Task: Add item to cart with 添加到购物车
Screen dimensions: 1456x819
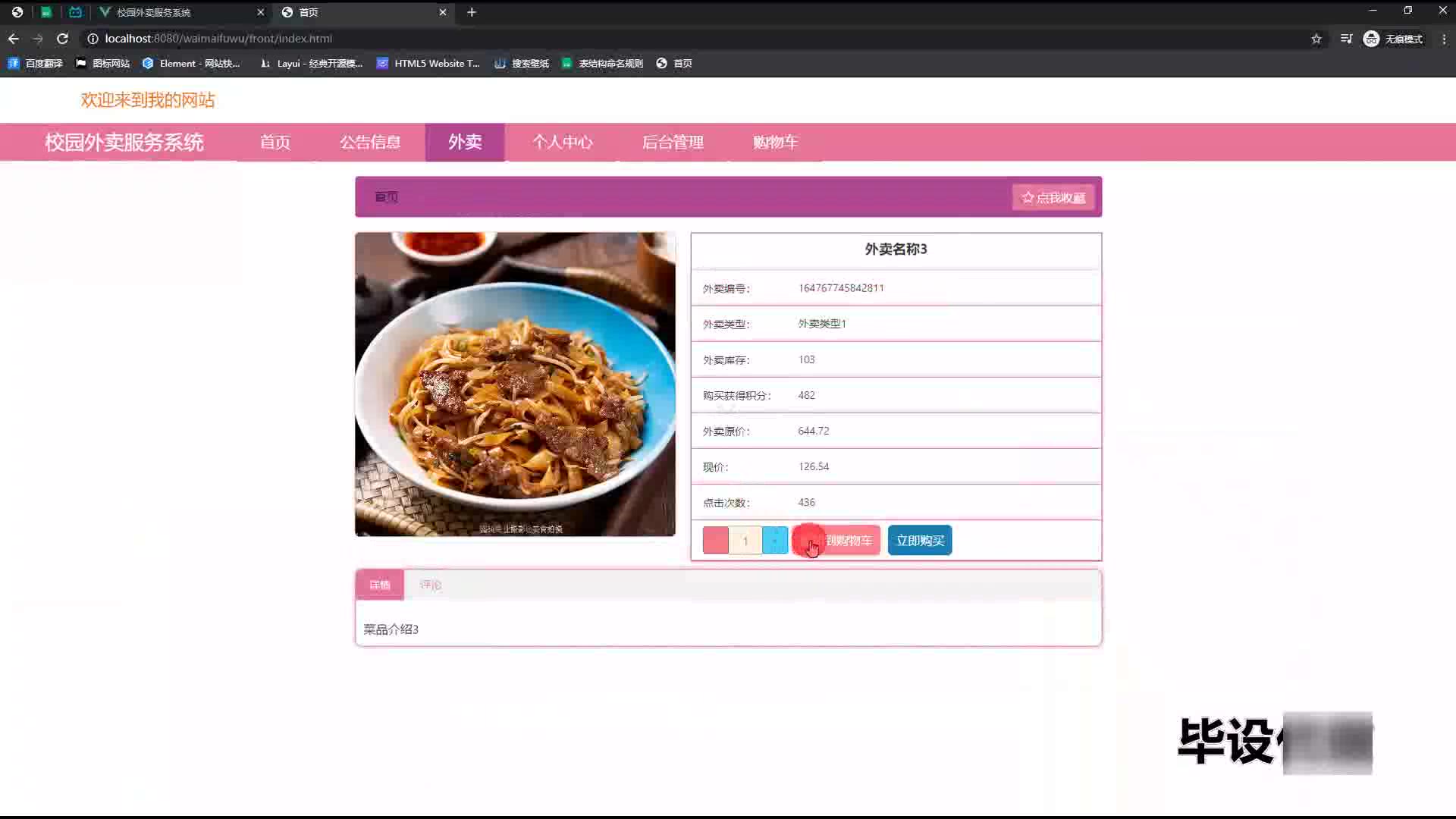Action: (x=836, y=541)
